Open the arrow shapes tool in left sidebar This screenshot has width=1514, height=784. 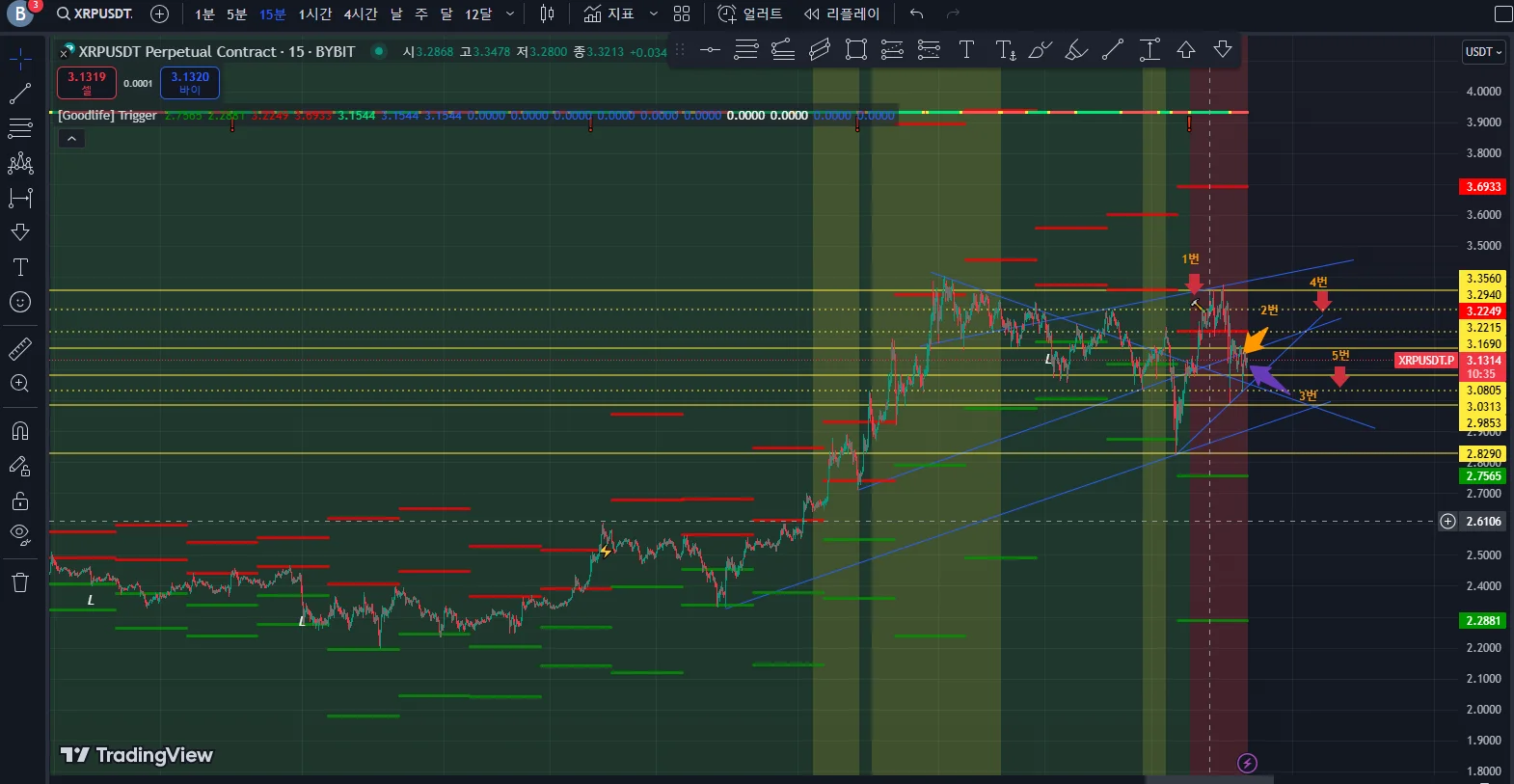(20, 232)
